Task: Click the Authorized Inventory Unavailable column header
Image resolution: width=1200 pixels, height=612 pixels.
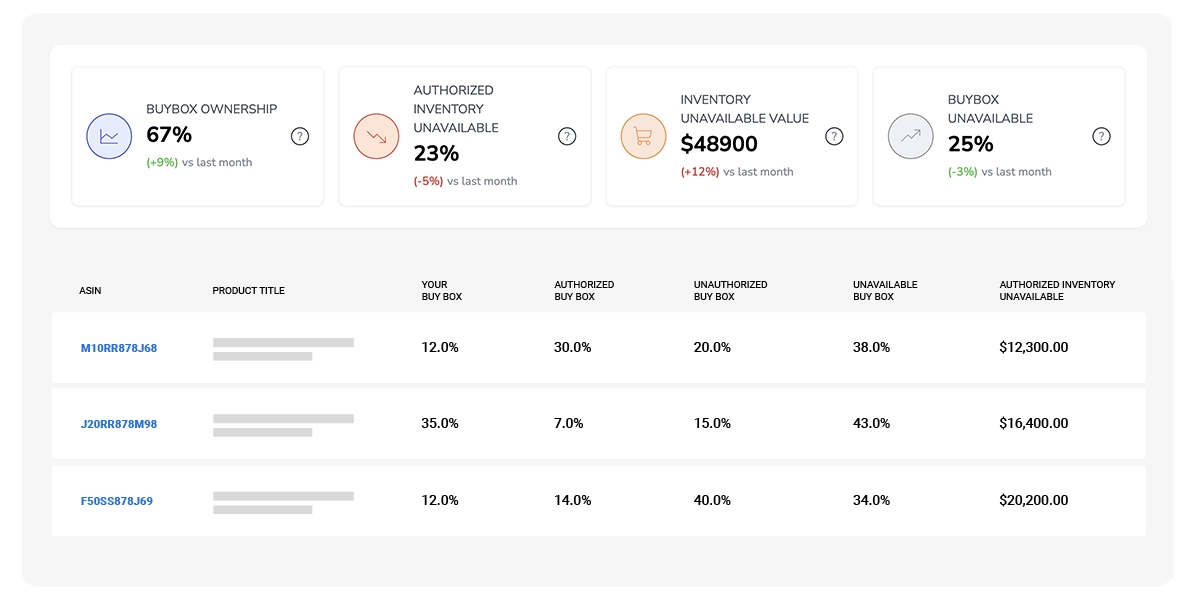Action: tap(1057, 290)
